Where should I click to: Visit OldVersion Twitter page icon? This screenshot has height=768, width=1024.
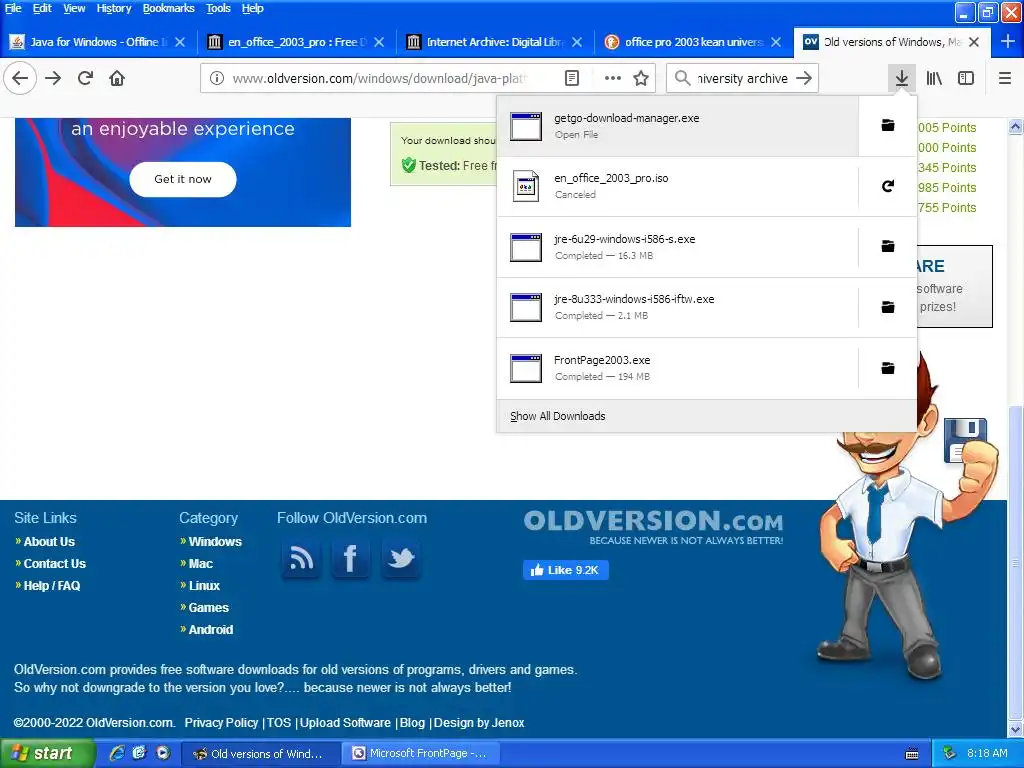pos(401,559)
